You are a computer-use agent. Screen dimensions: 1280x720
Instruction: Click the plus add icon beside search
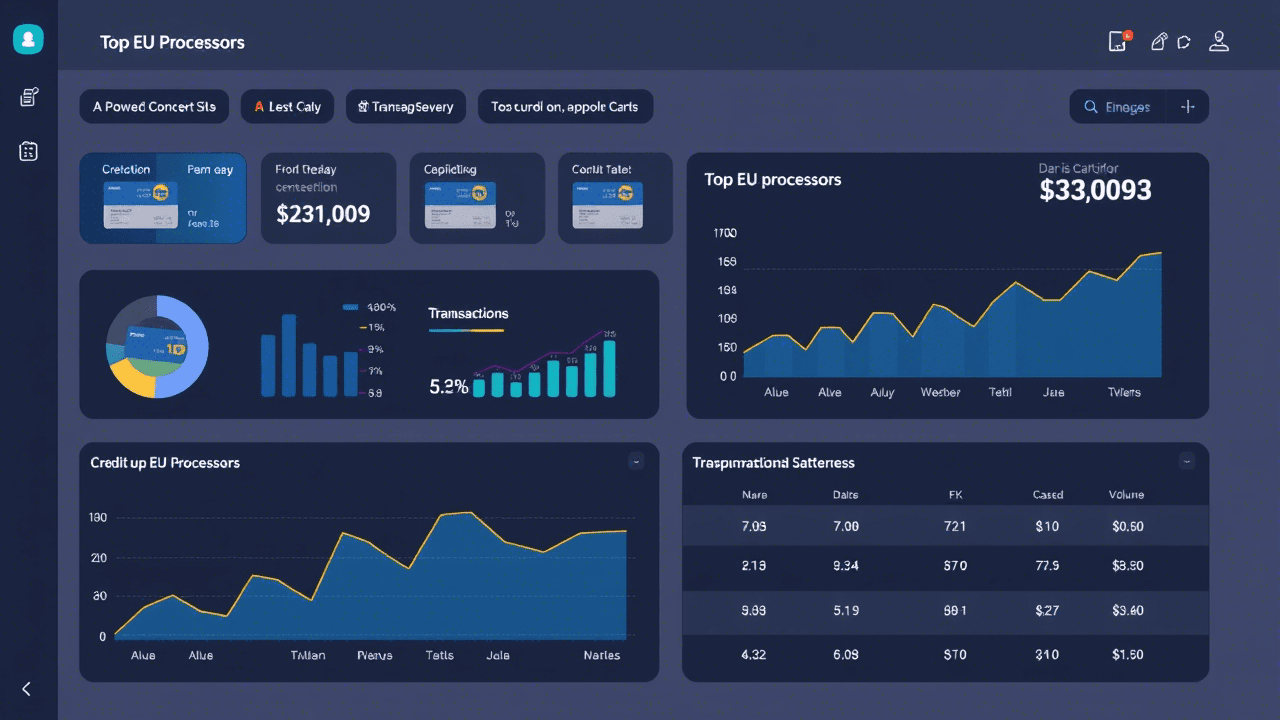1188,107
